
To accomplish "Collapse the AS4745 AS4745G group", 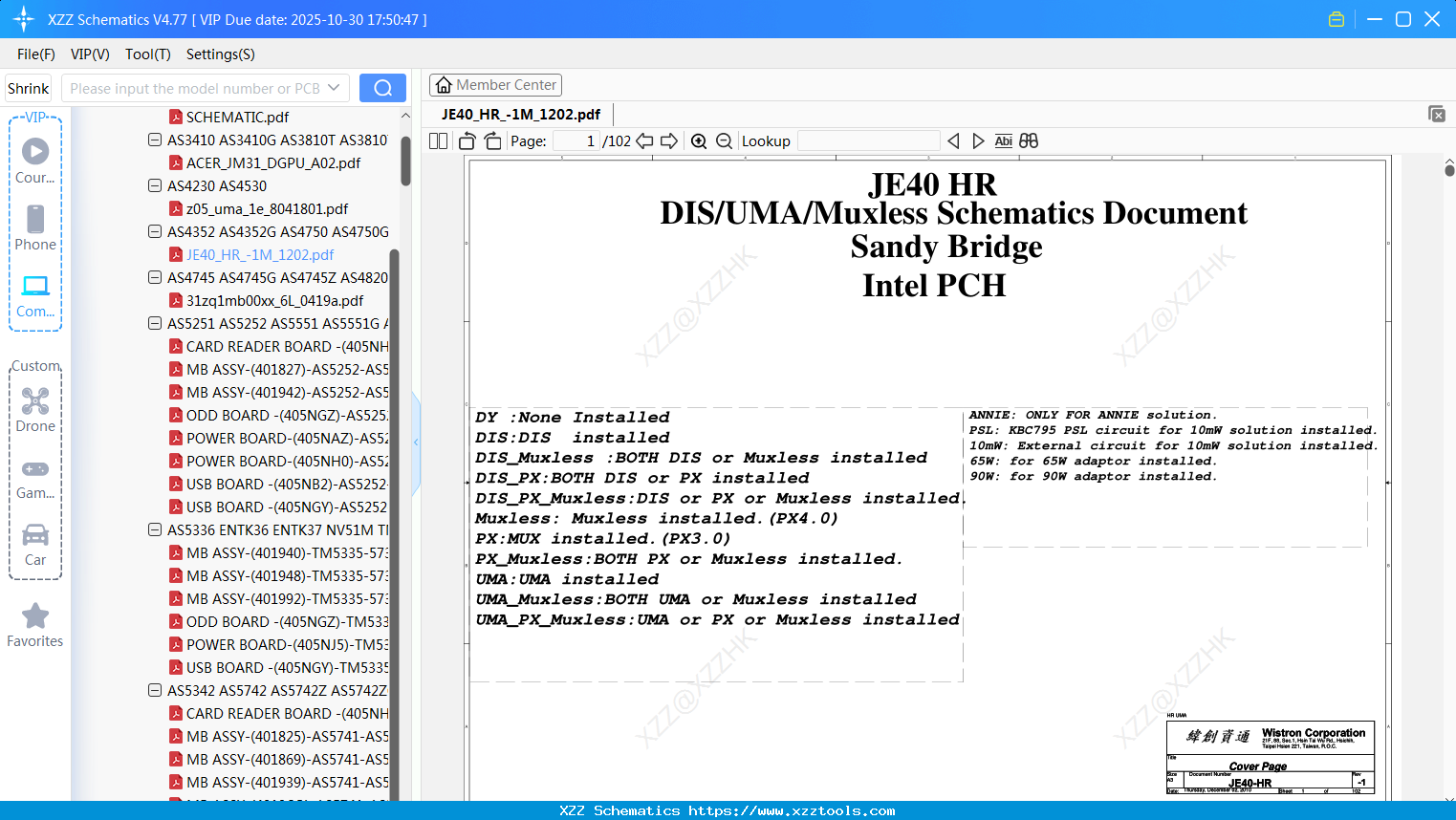I will tap(155, 277).
